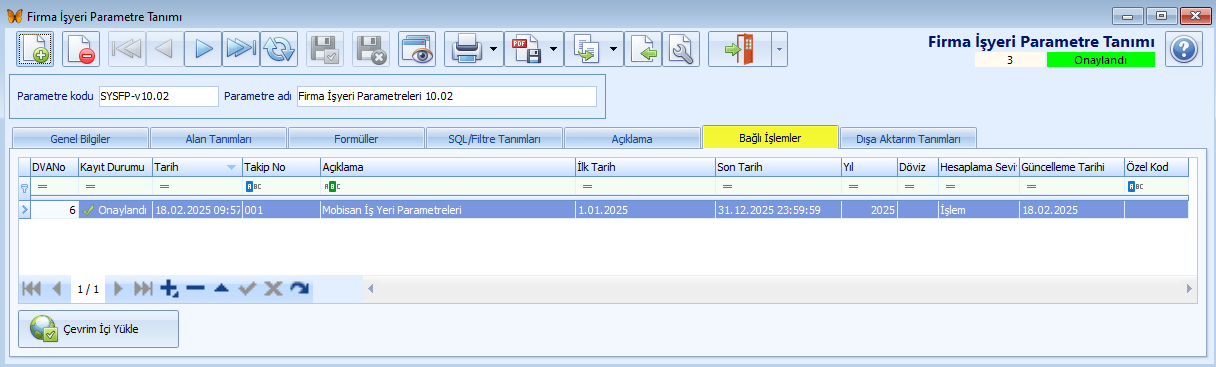The height and width of the screenshot is (367, 1216).
Task: Post grid changes with the checkmark icon
Action: click(x=247, y=288)
